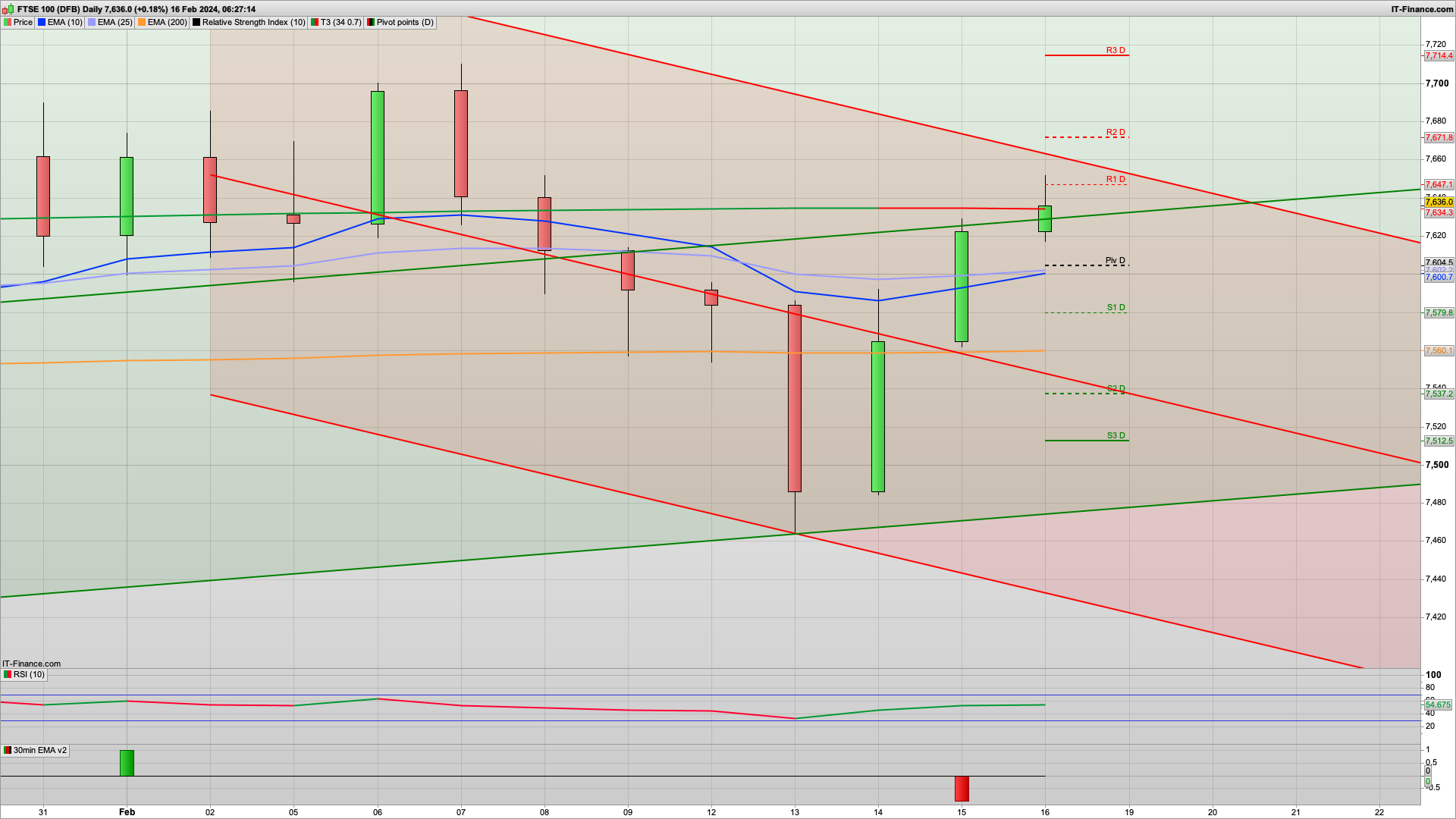Screen dimensions: 1456x819
Task: Click the green histogram bar at Feb
Action: (127, 763)
